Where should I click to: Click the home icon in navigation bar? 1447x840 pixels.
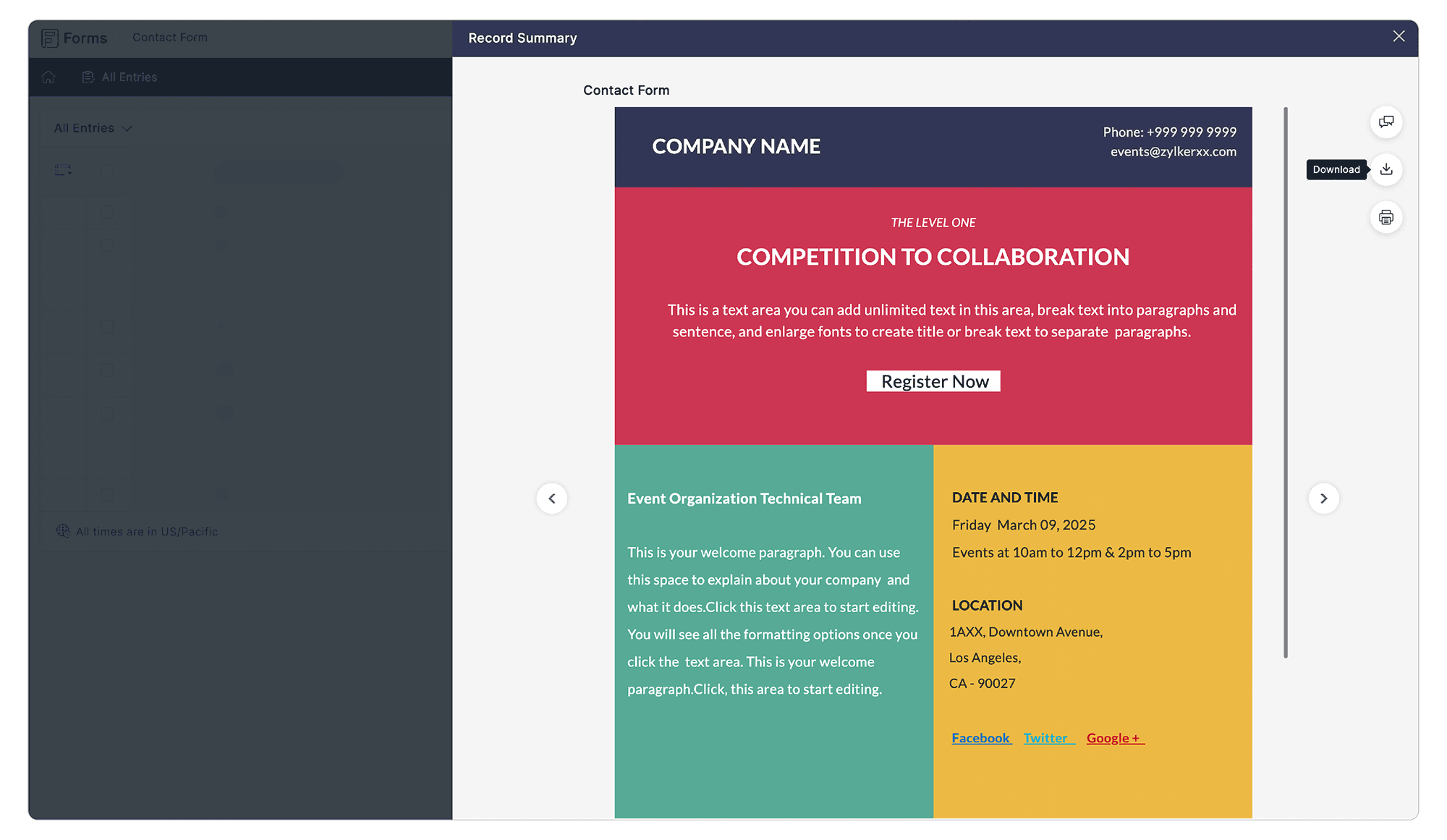pos(48,77)
